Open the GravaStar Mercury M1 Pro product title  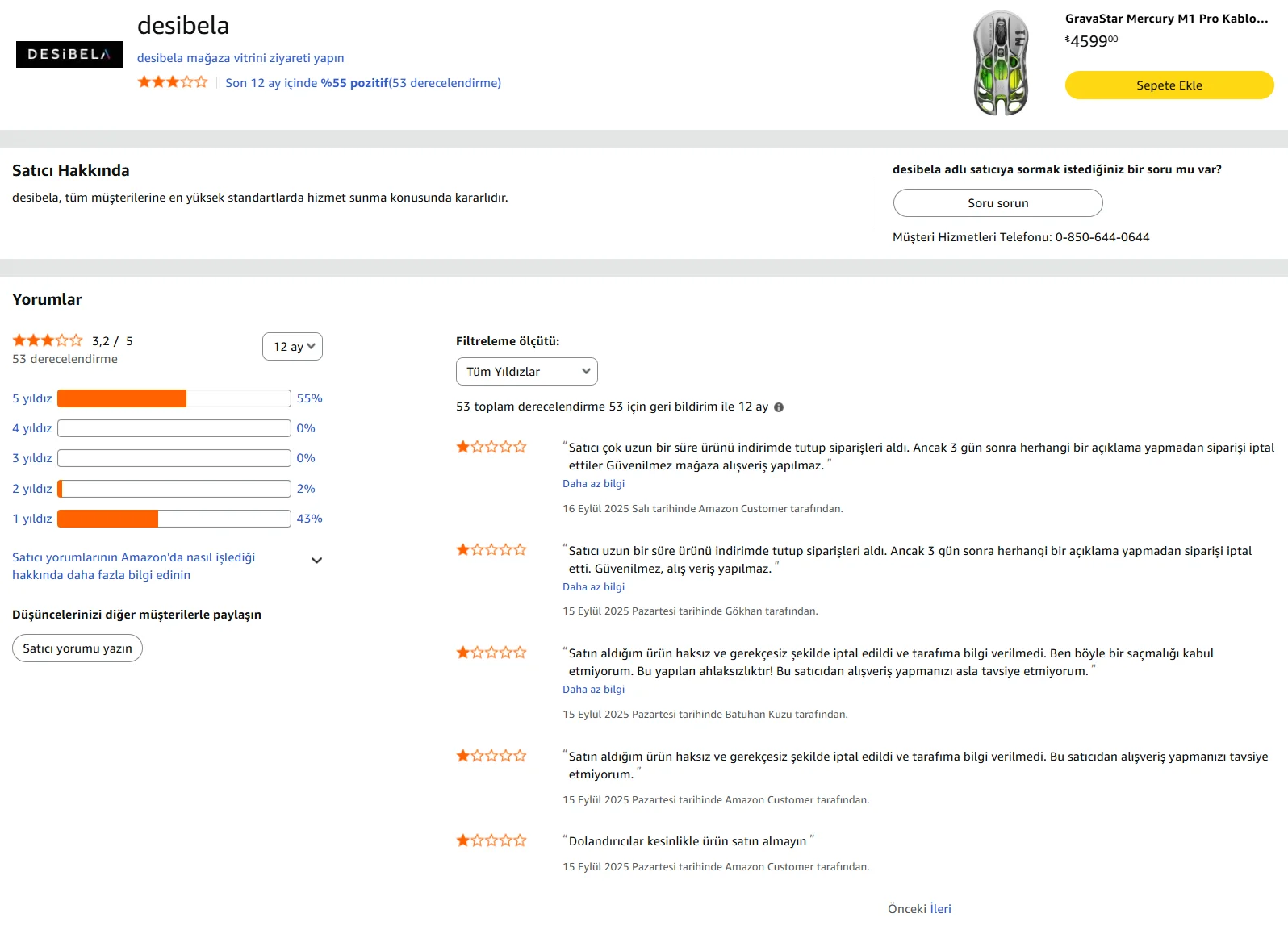(x=1166, y=19)
